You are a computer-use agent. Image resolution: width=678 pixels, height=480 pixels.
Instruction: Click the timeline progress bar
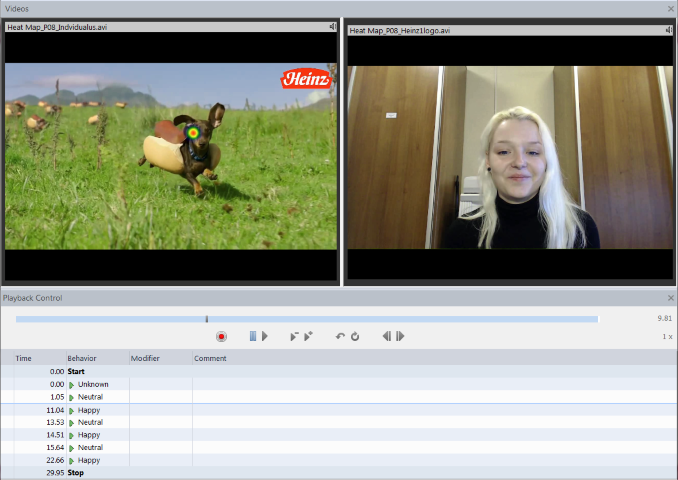tap(307, 319)
